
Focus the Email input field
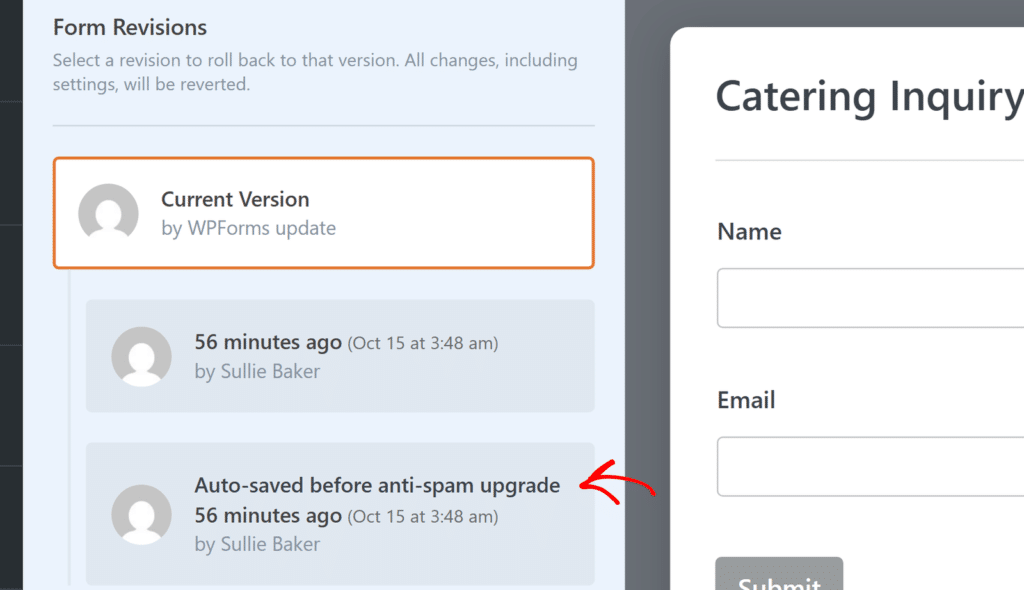click(x=871, y=467)
